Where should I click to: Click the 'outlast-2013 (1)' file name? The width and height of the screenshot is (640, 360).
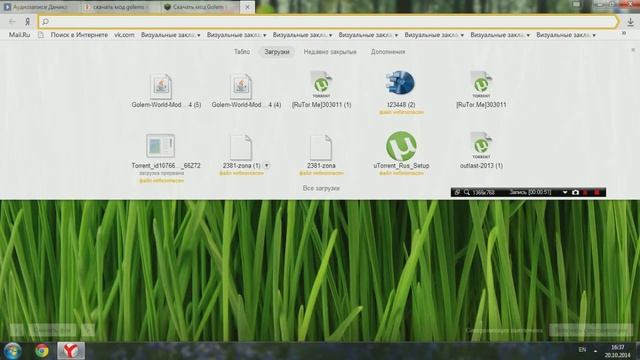tap(481, 166)
